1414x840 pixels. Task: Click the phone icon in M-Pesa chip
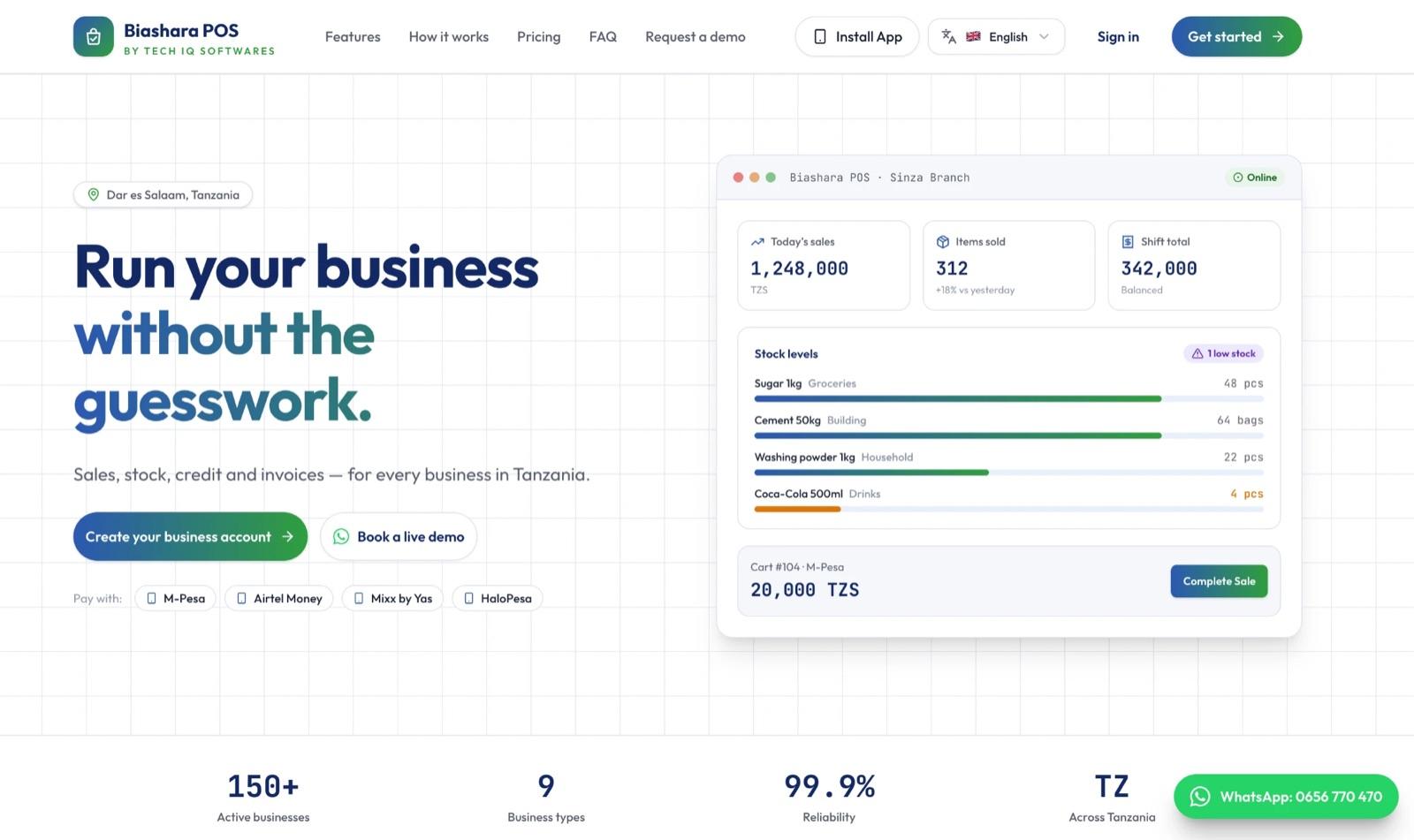click(151, 598)
